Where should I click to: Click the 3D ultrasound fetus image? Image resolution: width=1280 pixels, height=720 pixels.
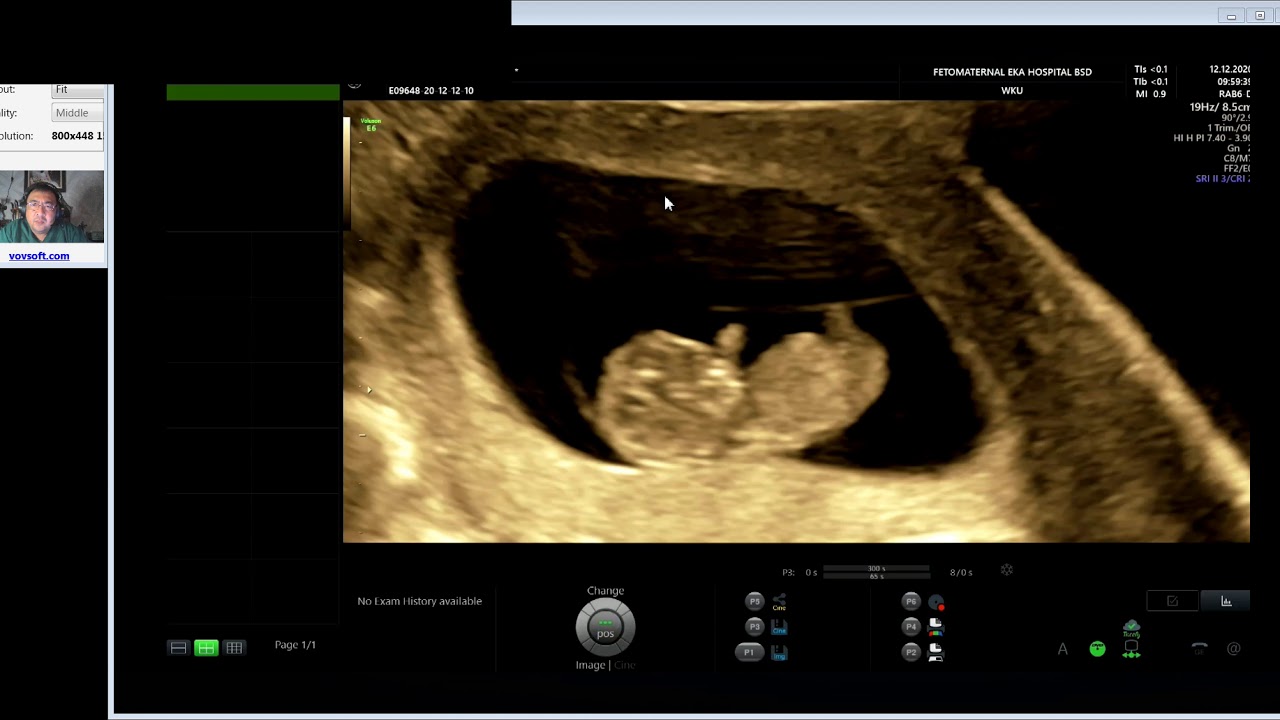click(796, 321)
